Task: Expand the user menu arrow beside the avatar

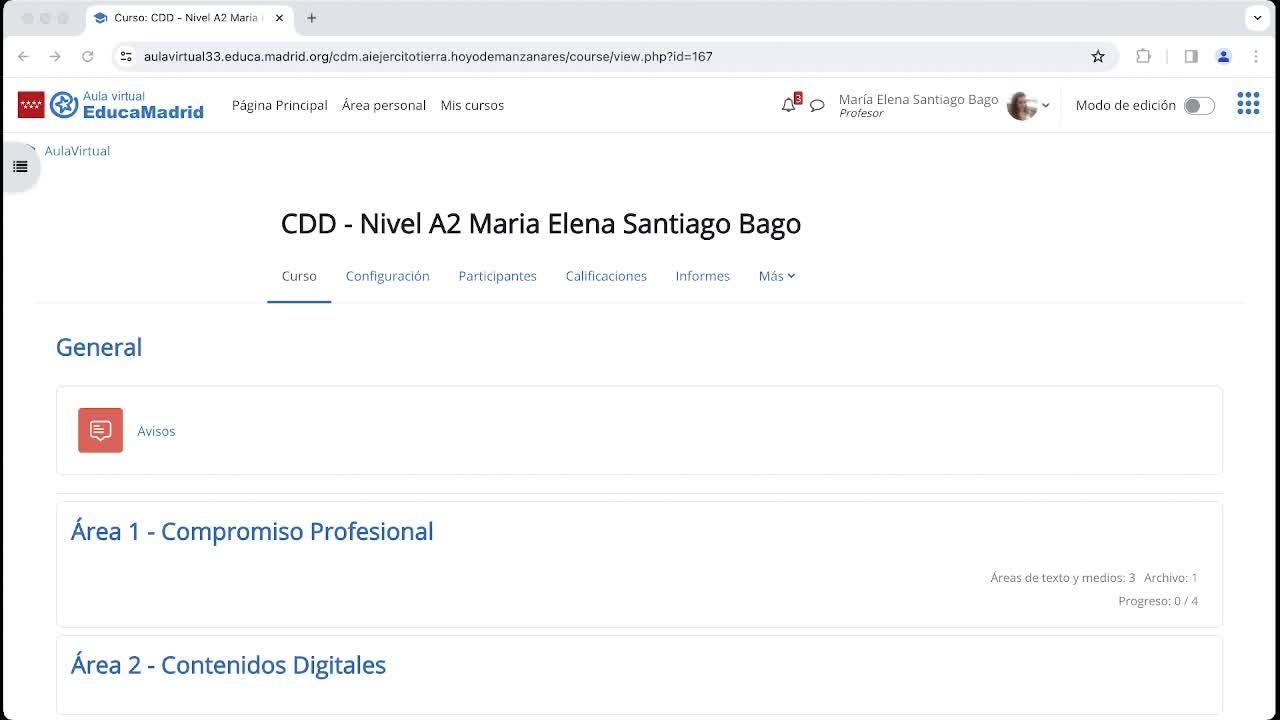Action: [1046, 105]
